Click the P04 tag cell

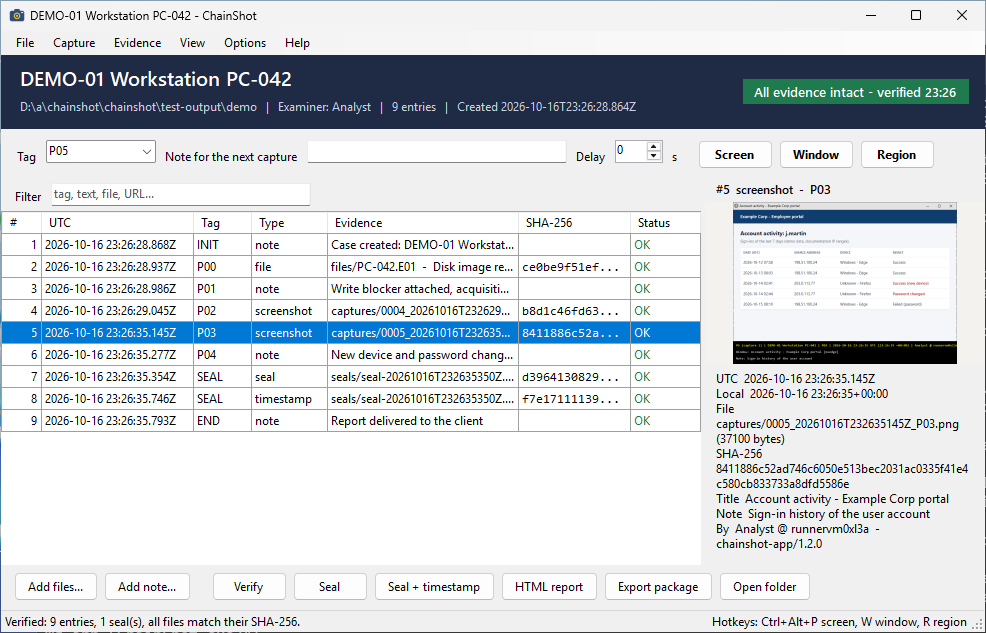coord(223,355)
